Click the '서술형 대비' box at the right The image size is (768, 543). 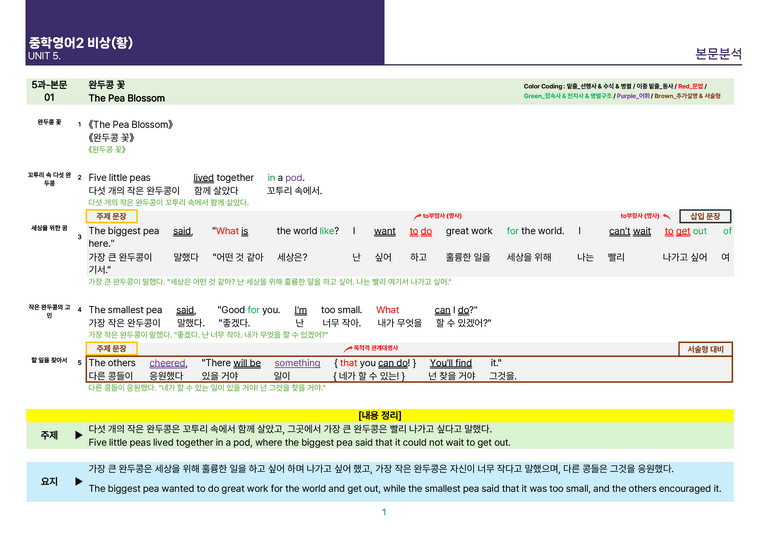(x=705, y=349)
